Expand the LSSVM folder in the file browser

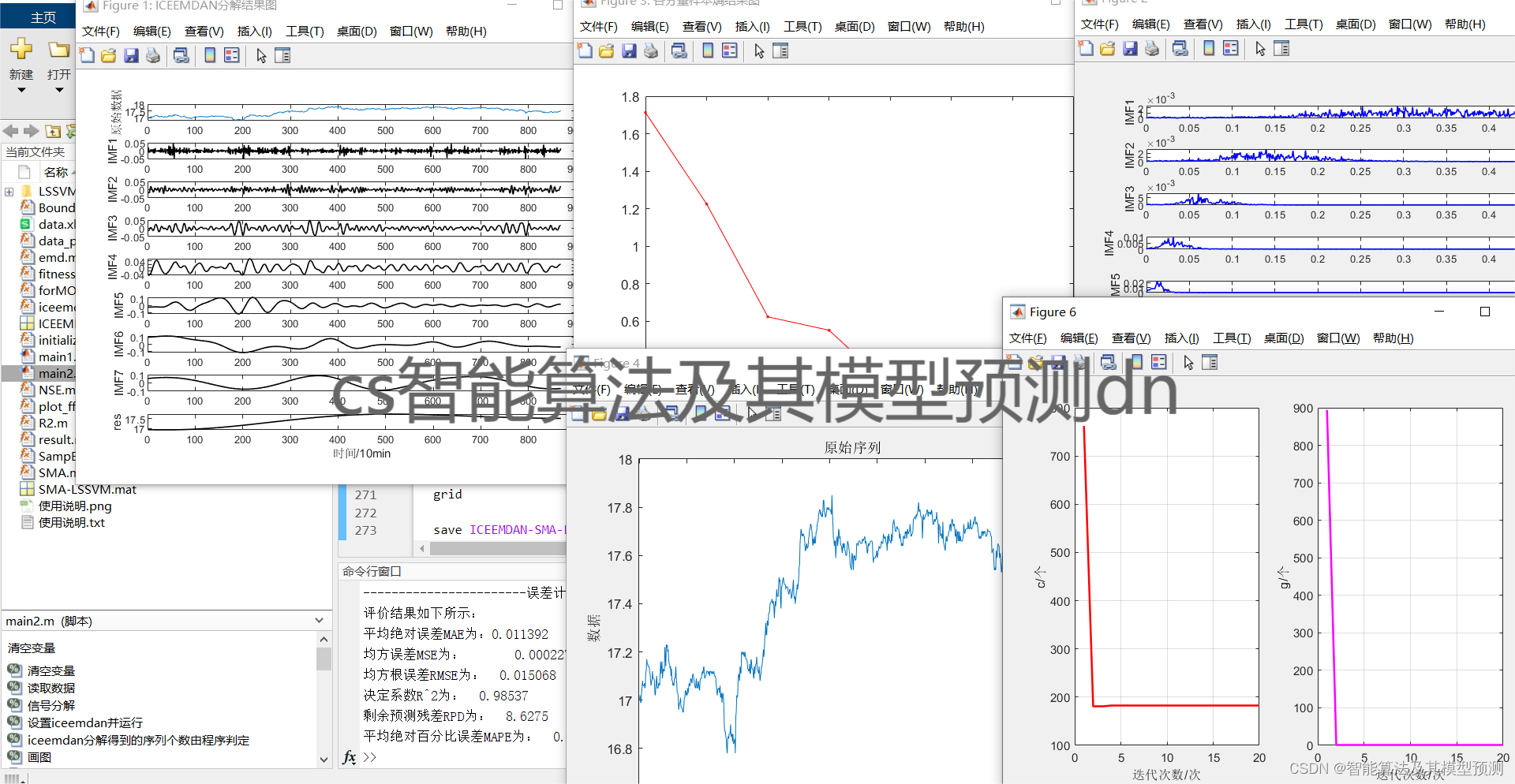tap(9, 191)
